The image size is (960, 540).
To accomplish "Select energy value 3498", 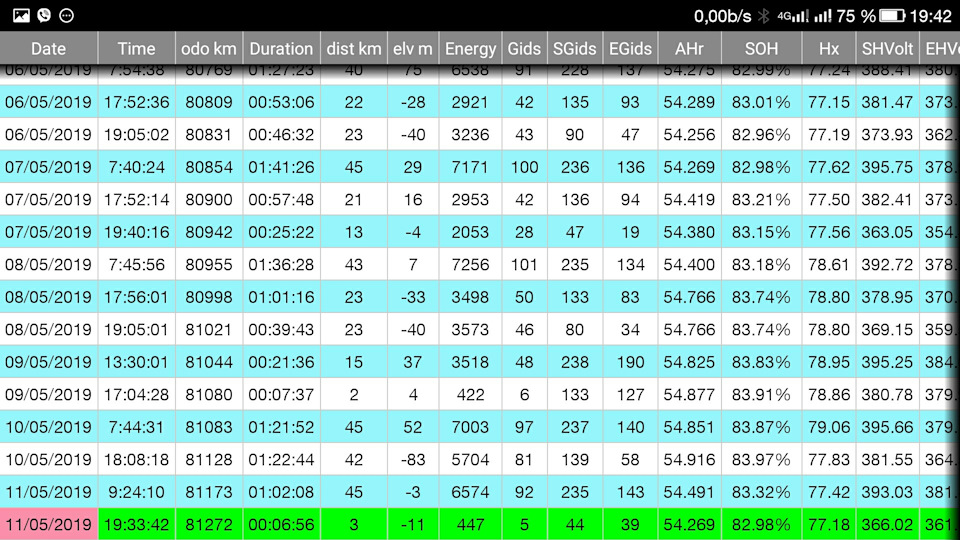I will pos(470,298).
